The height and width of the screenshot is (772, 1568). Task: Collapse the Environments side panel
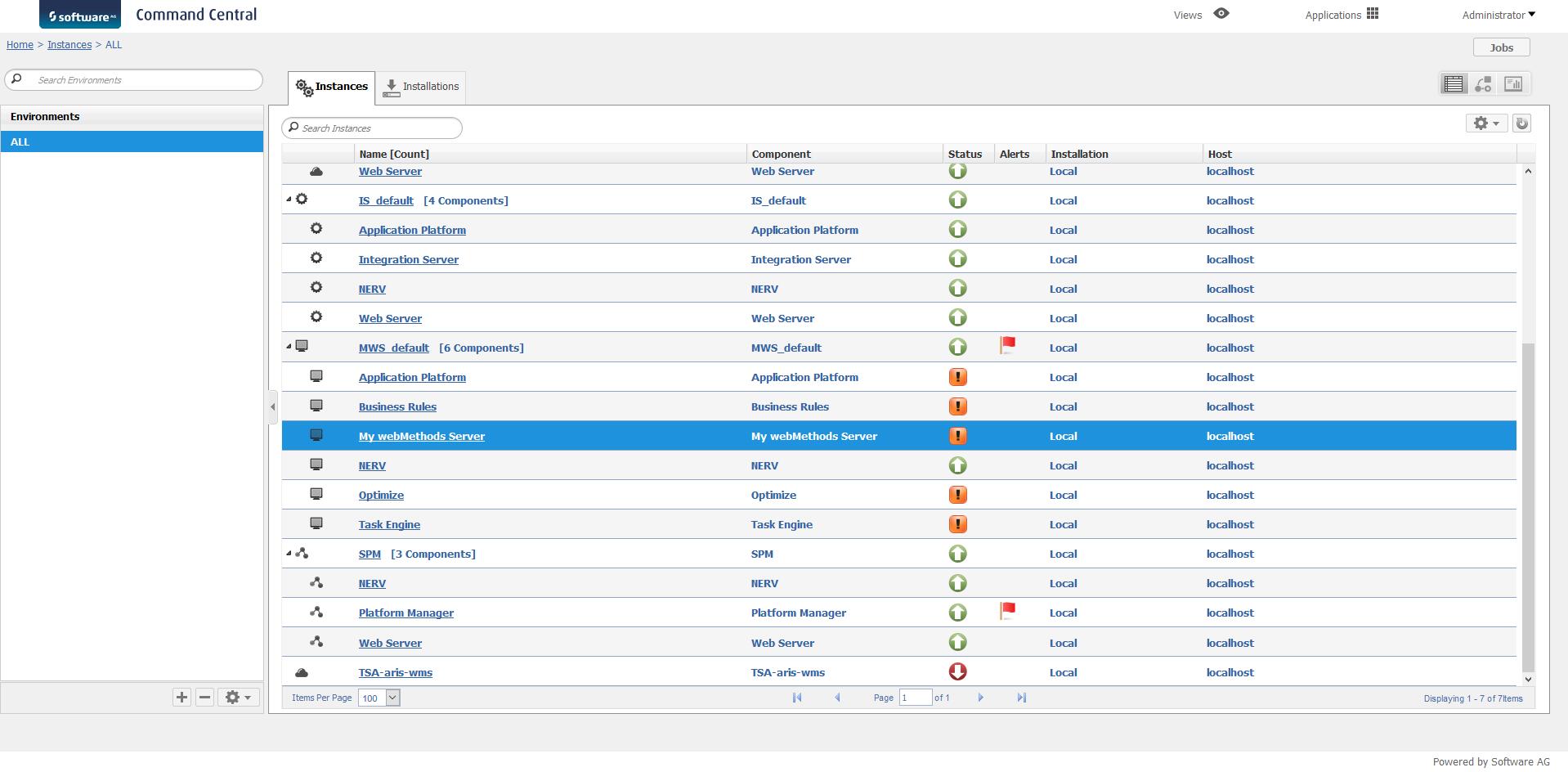273,406
